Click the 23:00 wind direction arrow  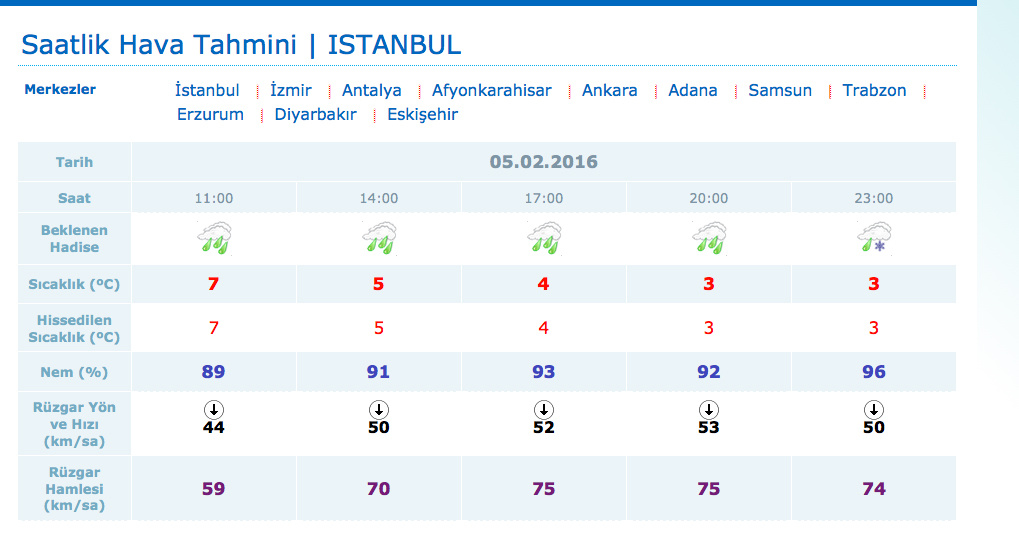[x=873, y=409]
